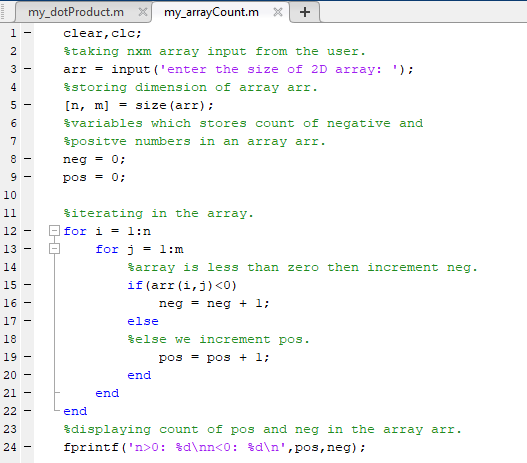Place cursor in 'clear,clc;' text
The image size is (527, 463).
[103, 33]
